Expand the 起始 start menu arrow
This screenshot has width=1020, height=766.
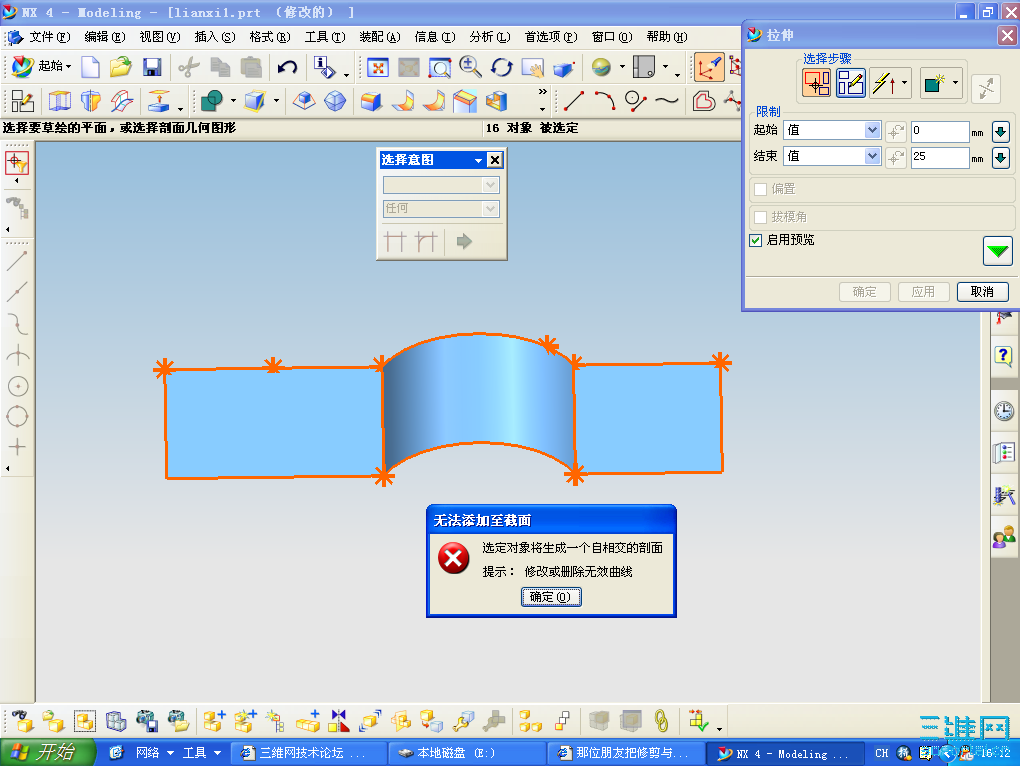[x=68, y=66]
